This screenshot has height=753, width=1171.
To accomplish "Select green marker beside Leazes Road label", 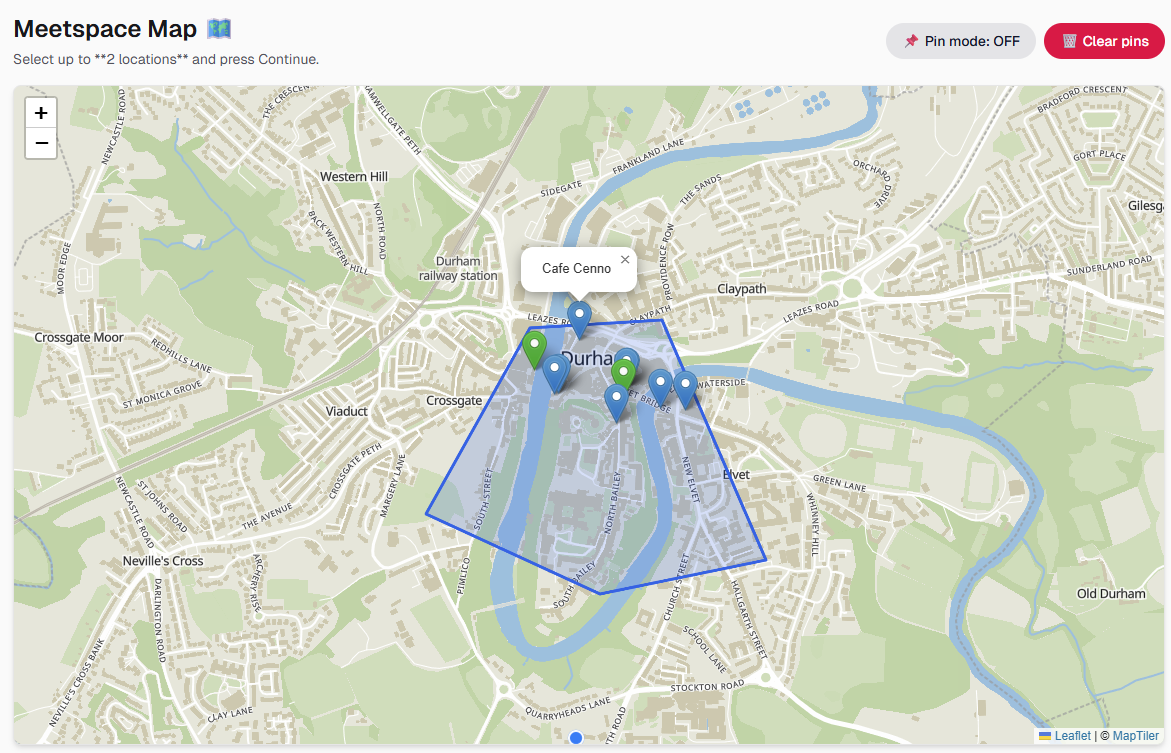I will 534,348.
